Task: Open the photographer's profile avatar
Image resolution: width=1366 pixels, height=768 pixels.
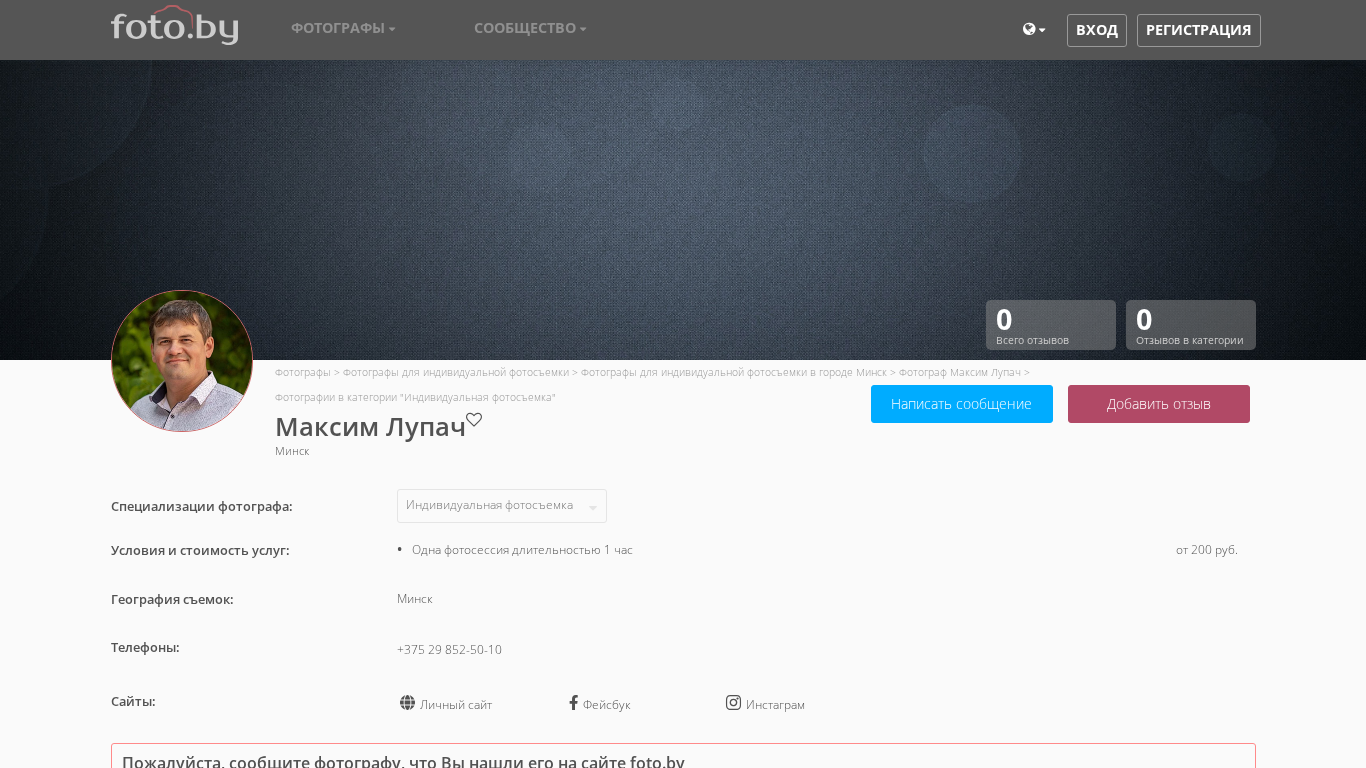Action: tap(182, 361)
